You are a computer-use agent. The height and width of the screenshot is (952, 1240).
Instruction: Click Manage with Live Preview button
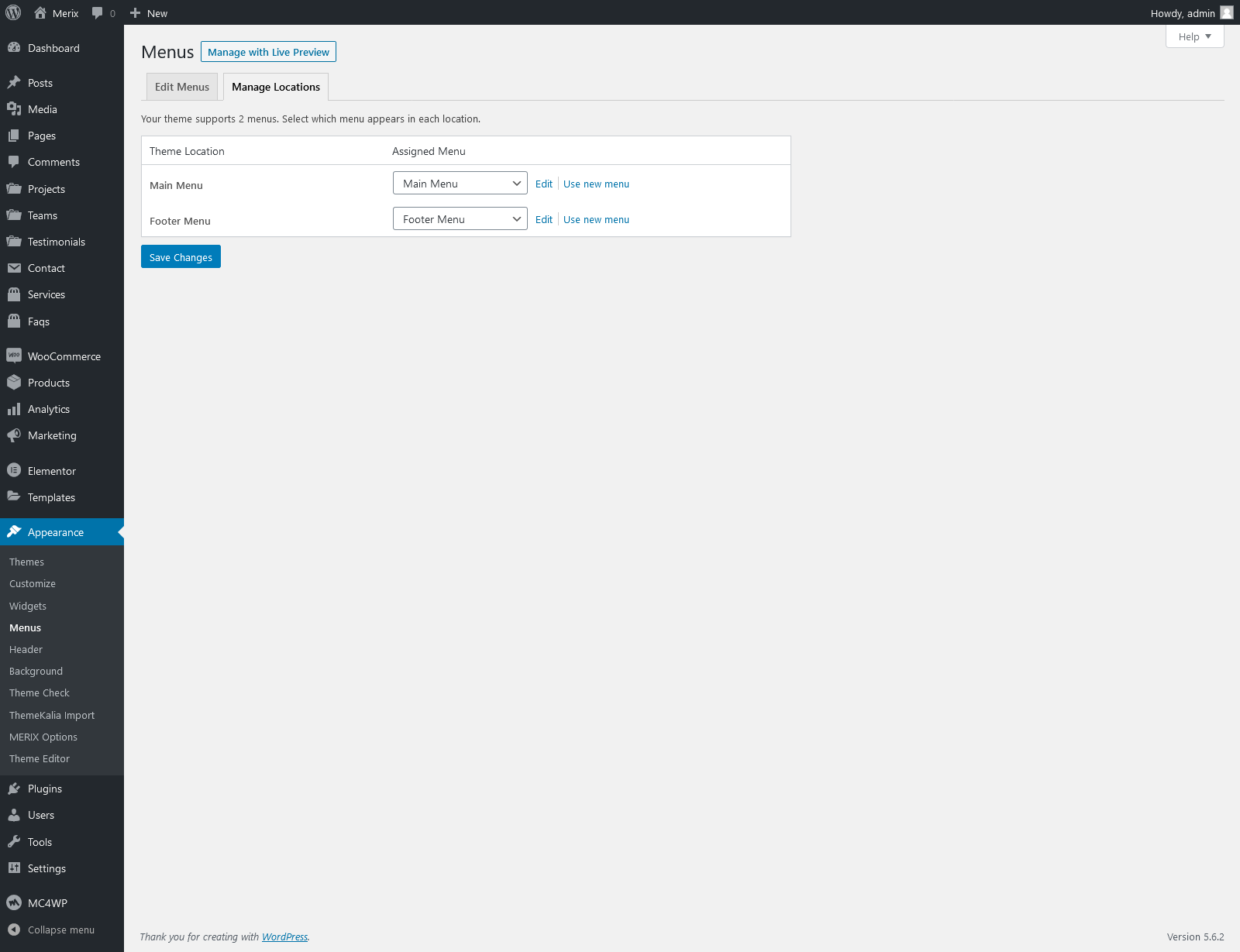click(x=268, y=52)
